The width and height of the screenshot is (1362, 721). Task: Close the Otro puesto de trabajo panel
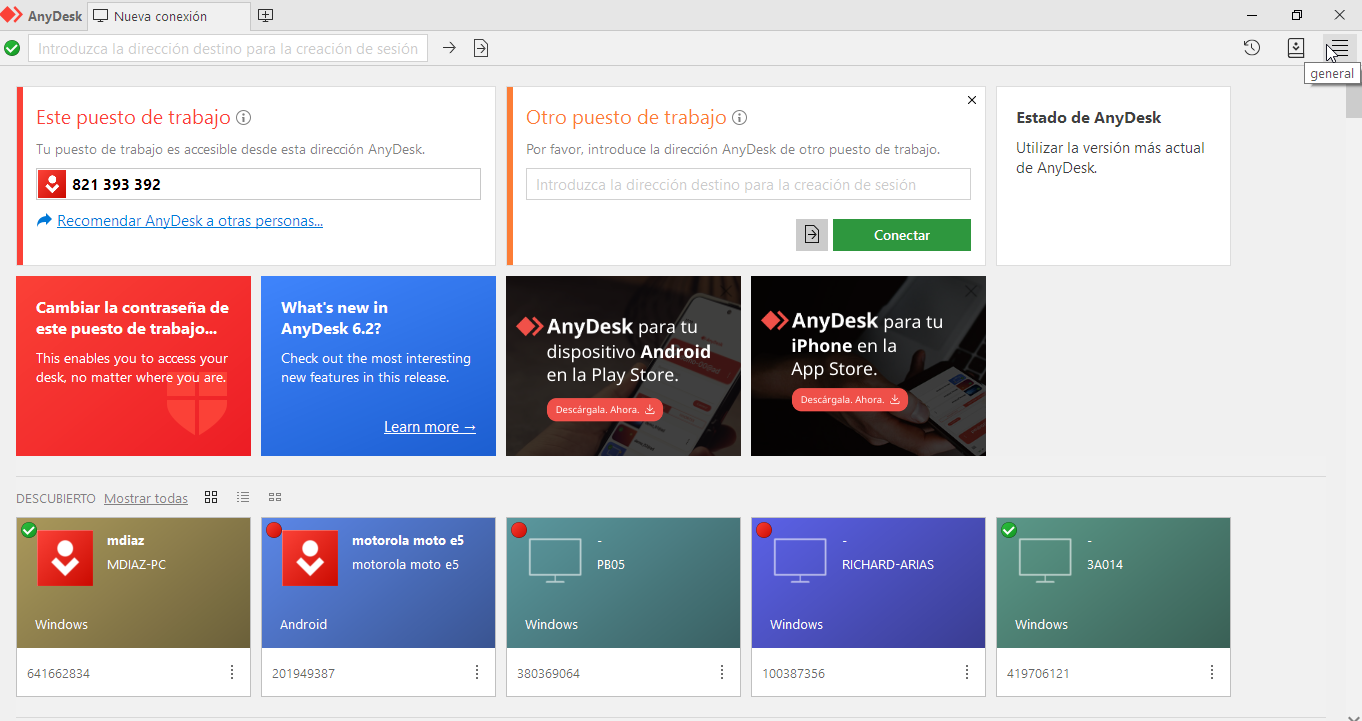coord(972,100)
